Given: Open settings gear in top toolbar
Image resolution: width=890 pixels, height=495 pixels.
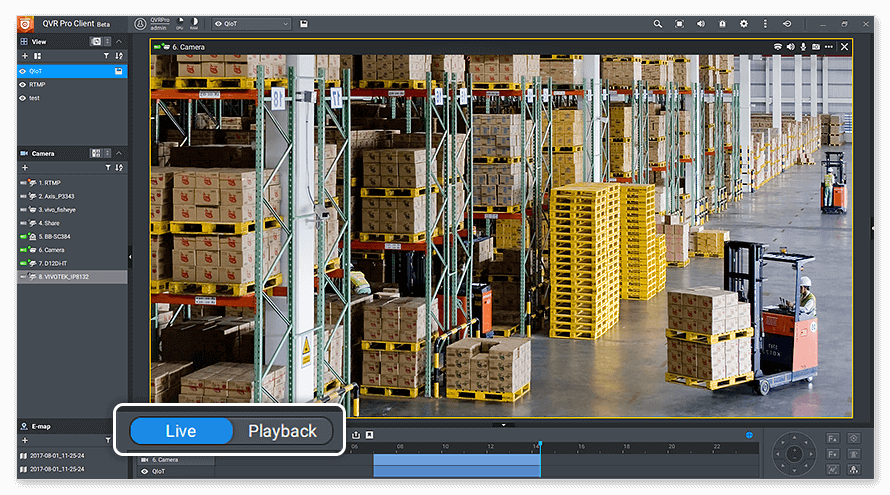Looking at the screenshot, I should [x=743, y=23].
